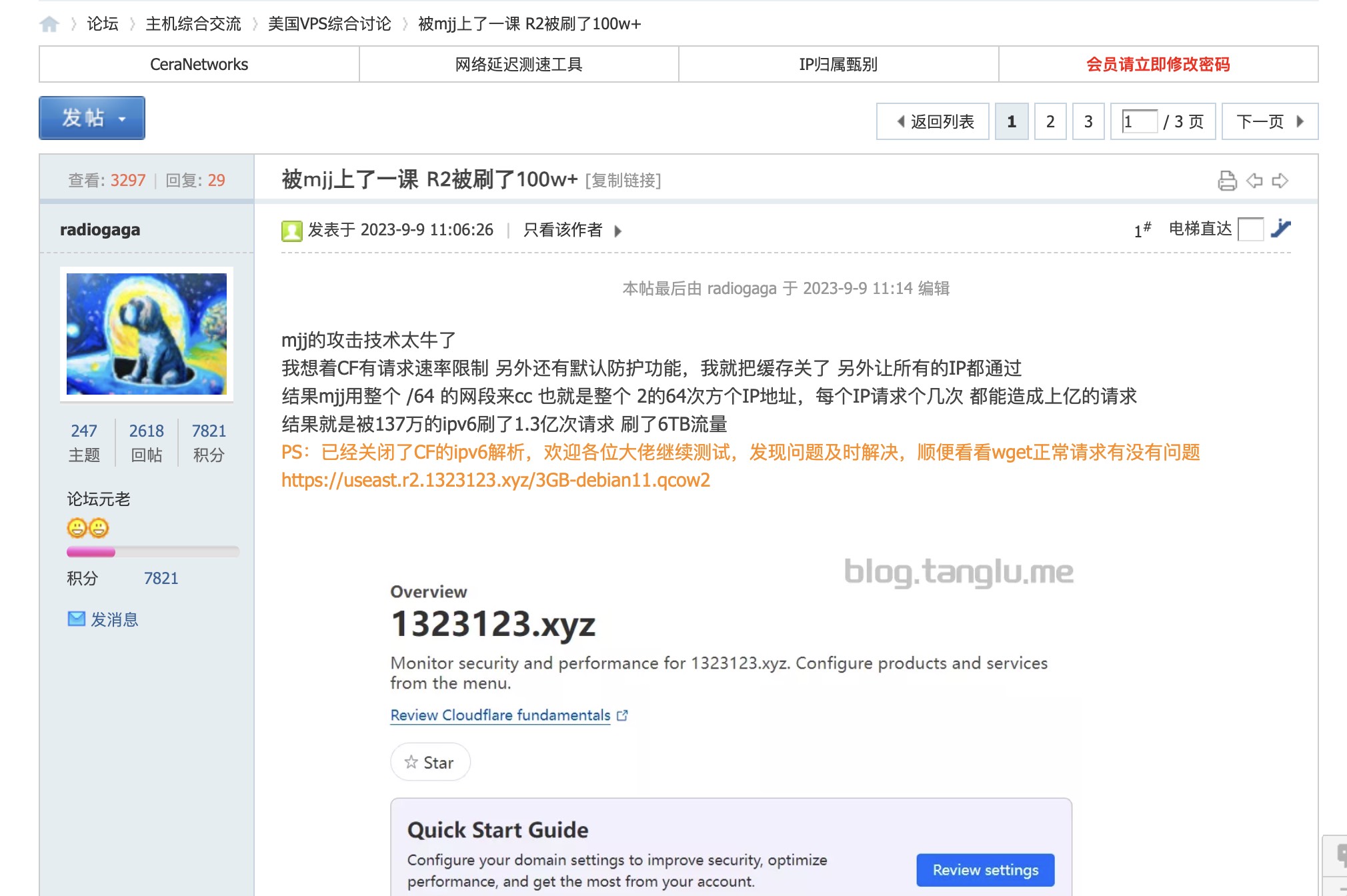Message radiogaga via the 发消息 envelope icon
The height and width of the screenshot is (896, 1347).
pos(75,619)
